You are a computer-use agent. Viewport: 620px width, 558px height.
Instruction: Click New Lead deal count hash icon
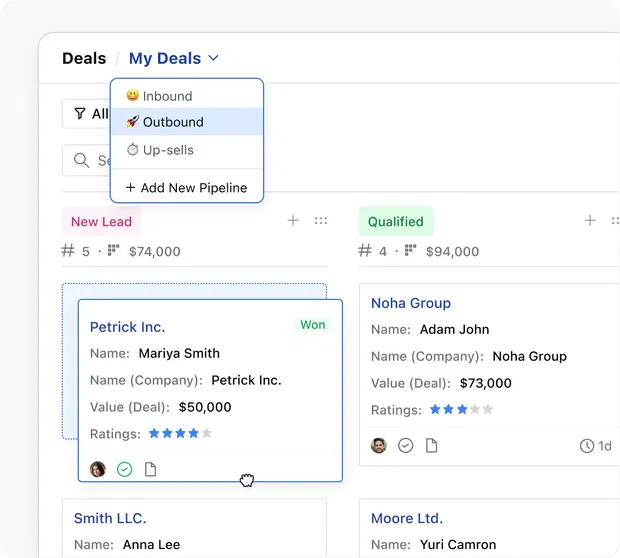(x=68, y=251)
